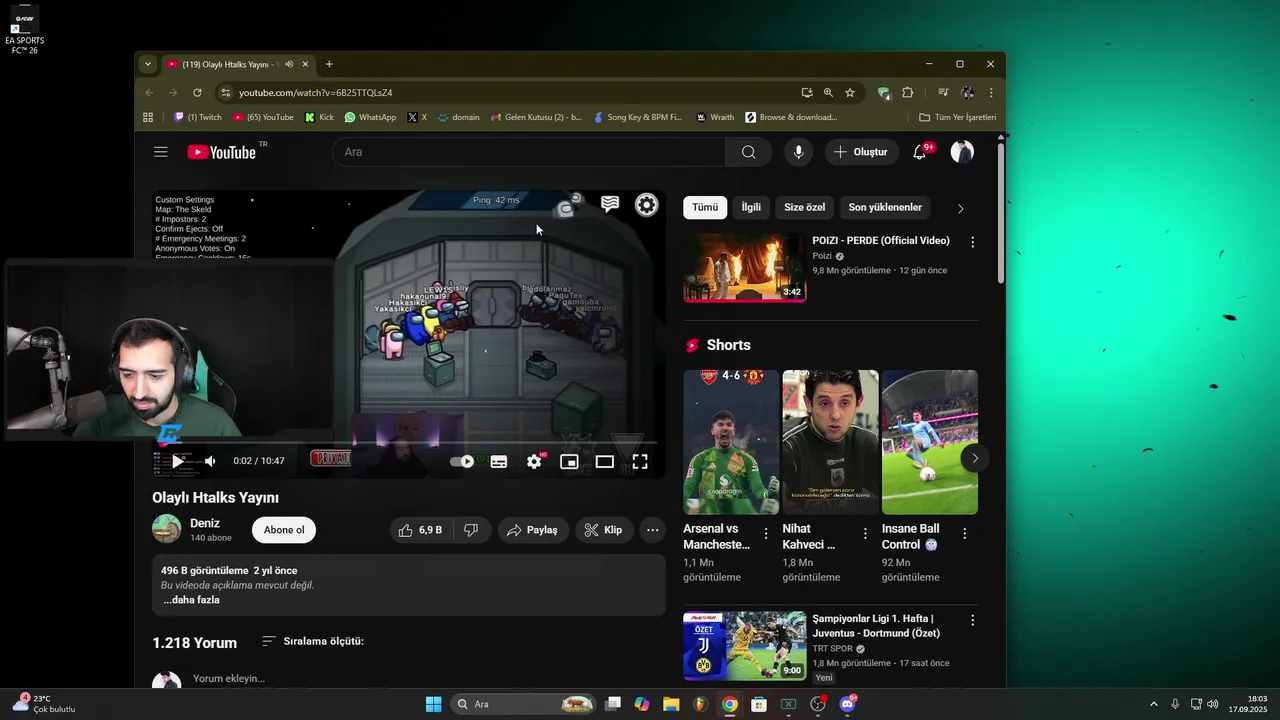Viewport: 1280px width, 720px height.
Task: Open Chrome media control icon
Action: [942, 92]
